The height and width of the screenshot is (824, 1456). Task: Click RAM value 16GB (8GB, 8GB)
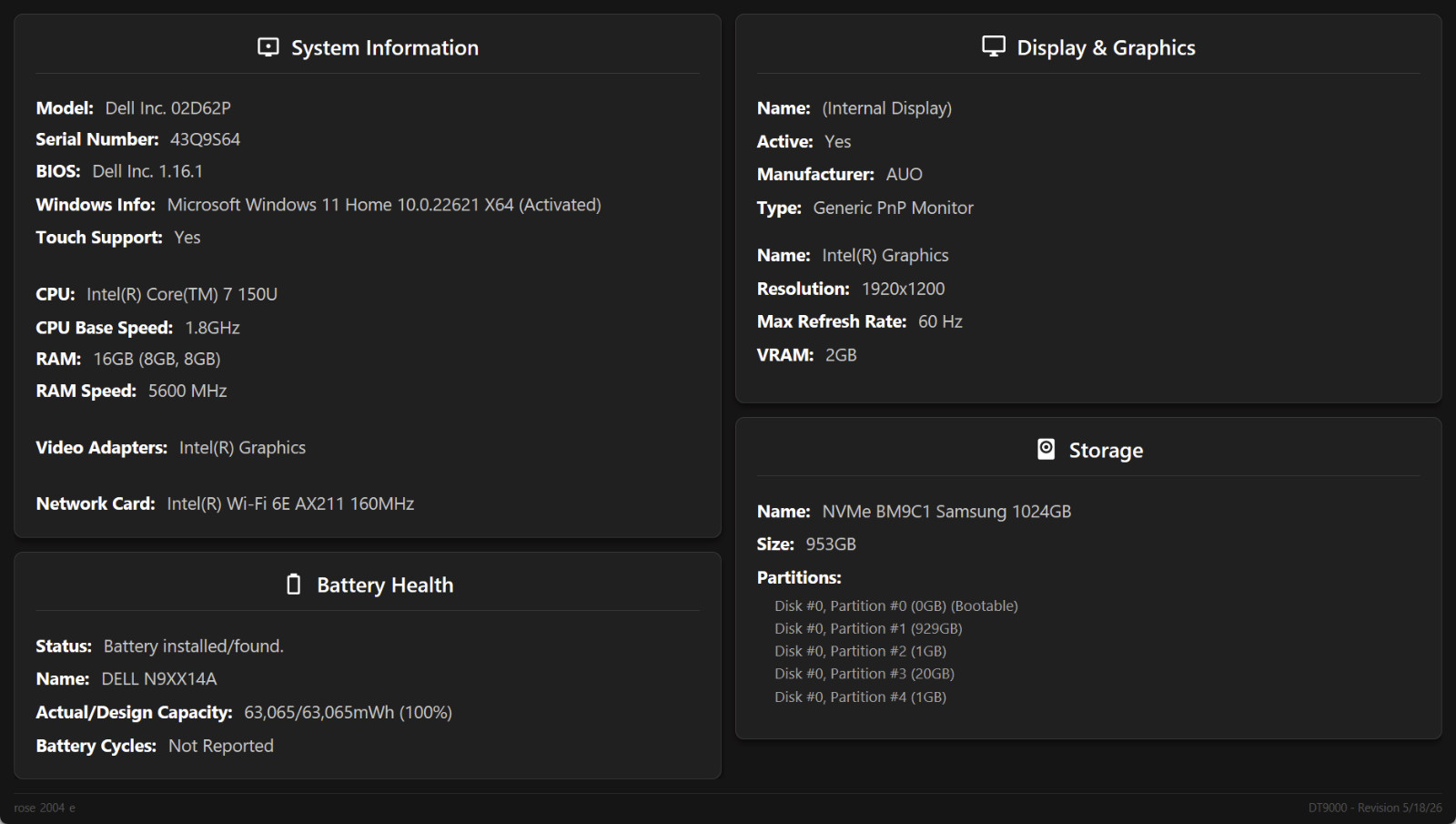[157, 359]
